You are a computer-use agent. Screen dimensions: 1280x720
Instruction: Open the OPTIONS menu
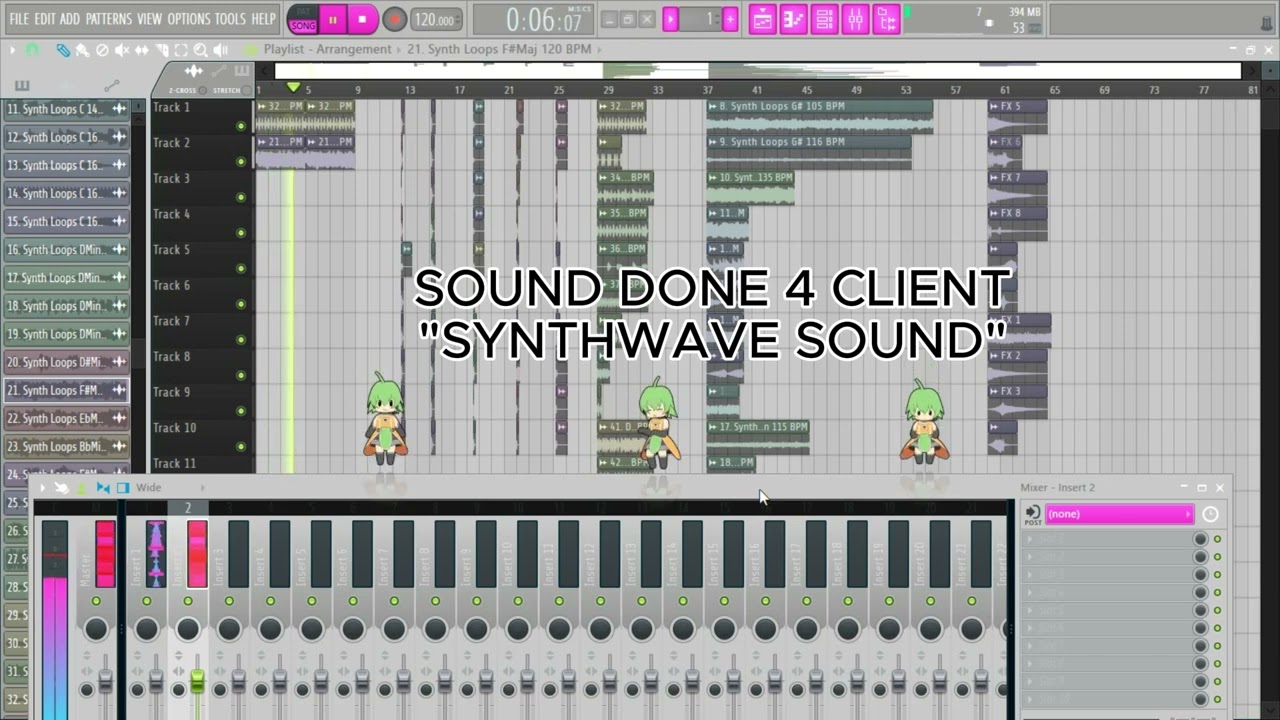189,19
